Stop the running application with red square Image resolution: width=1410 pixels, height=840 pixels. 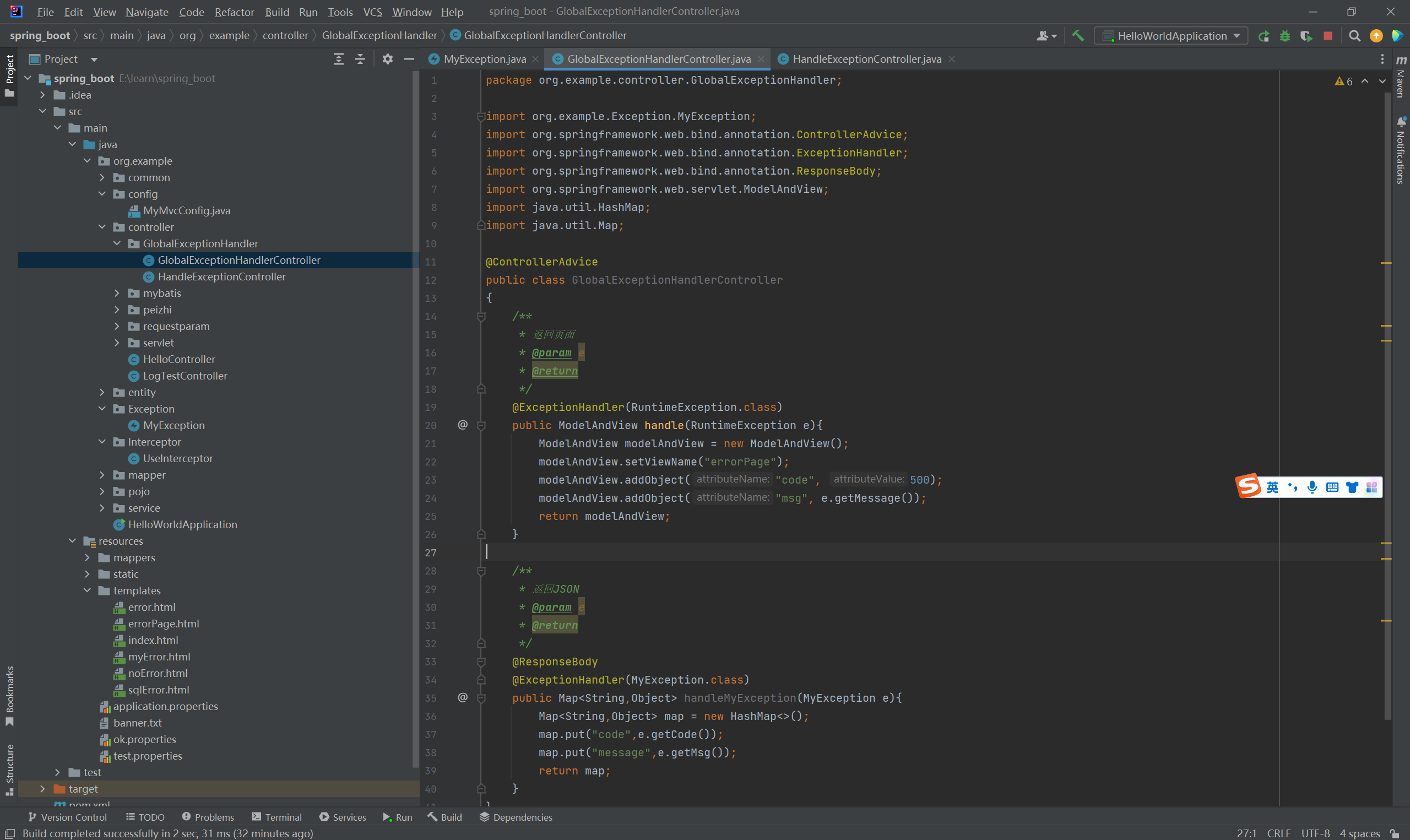(1328, 36)
